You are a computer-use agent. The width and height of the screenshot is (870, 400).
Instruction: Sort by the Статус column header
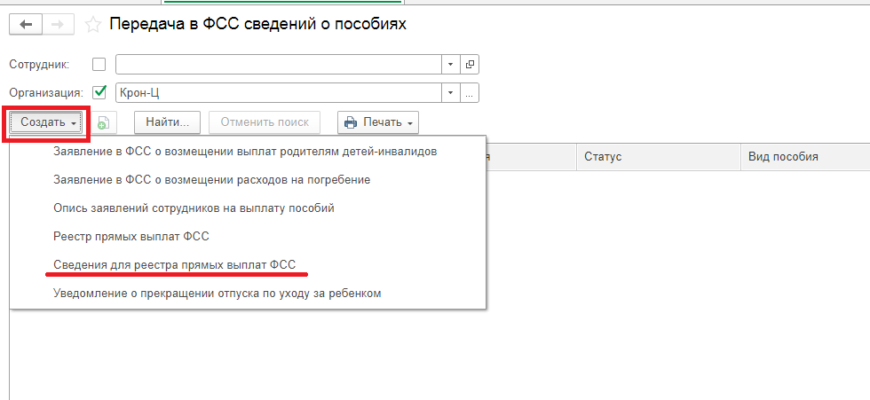point(658,157)
